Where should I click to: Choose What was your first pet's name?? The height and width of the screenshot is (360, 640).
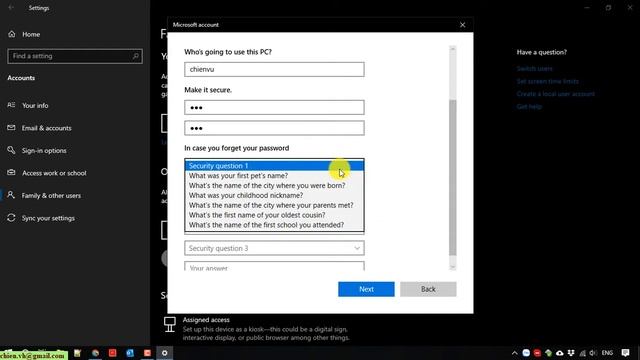pyautogui.click(x=274, y=176)
